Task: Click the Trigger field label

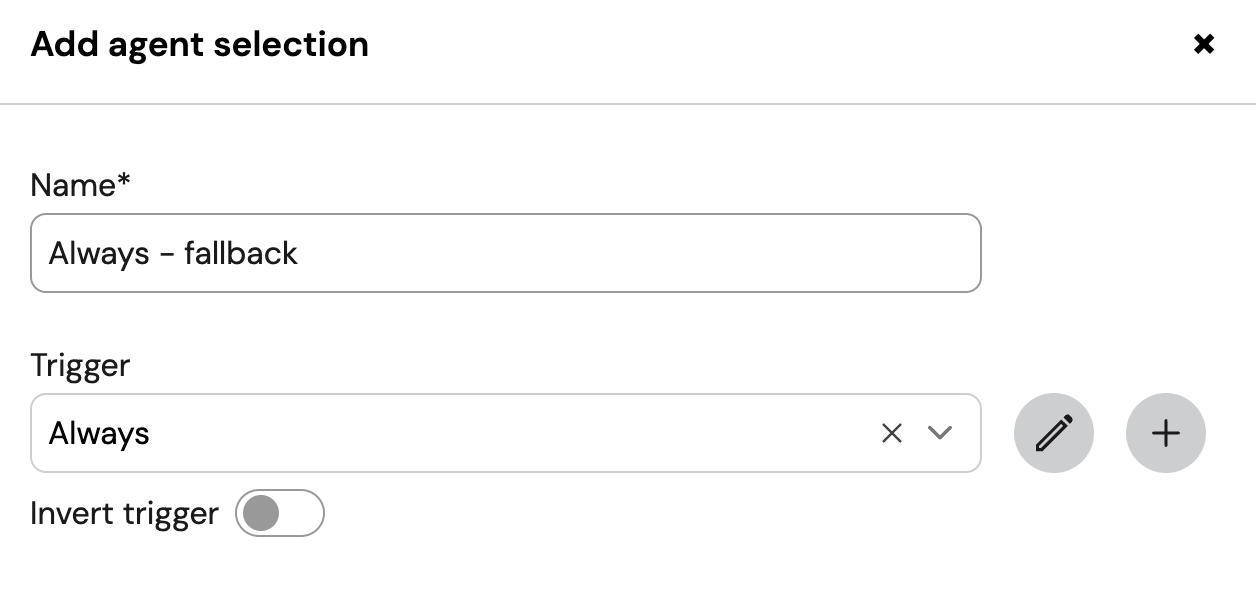Action: [80, 365]
